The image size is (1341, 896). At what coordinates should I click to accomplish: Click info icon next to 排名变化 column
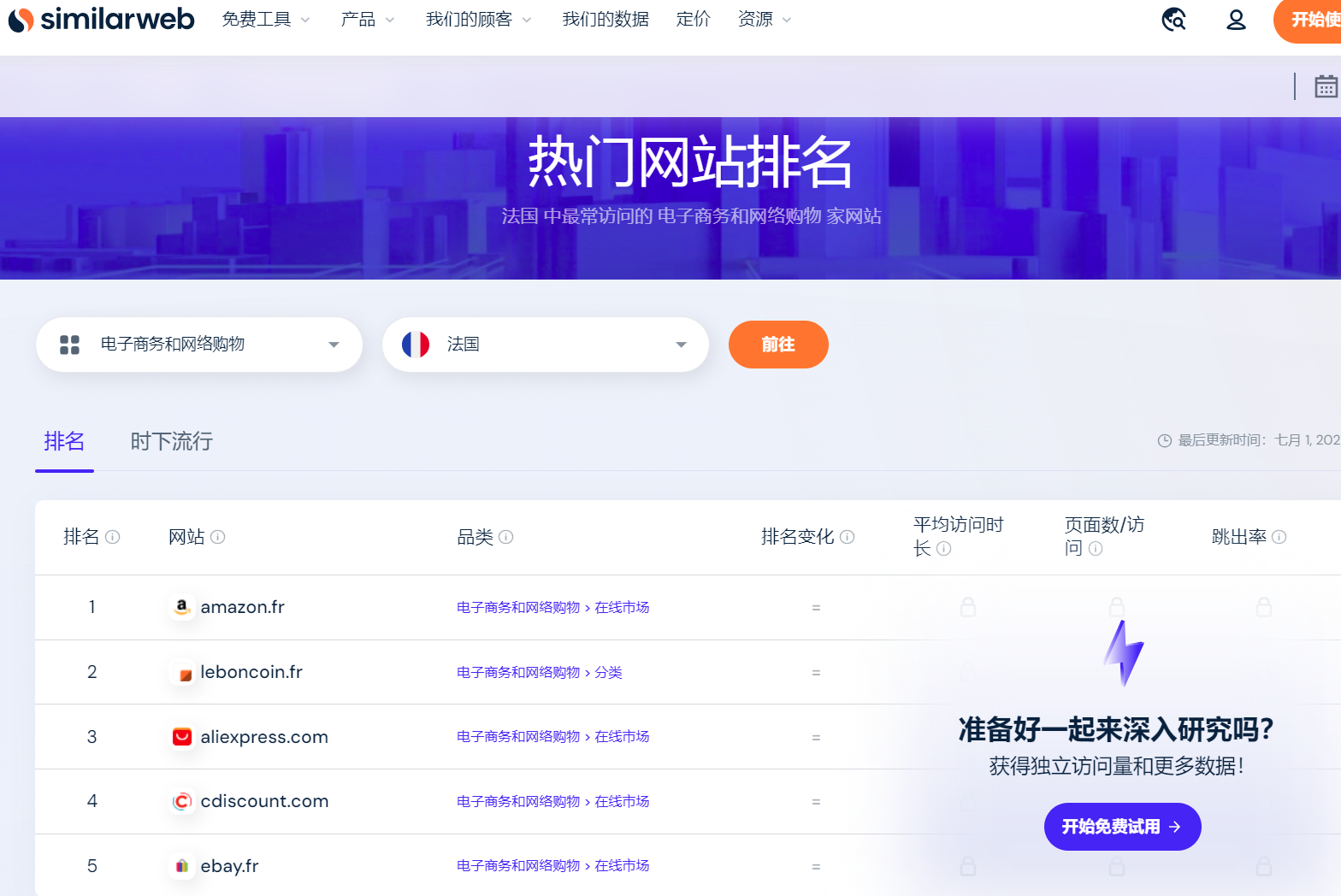coord(848,537)
